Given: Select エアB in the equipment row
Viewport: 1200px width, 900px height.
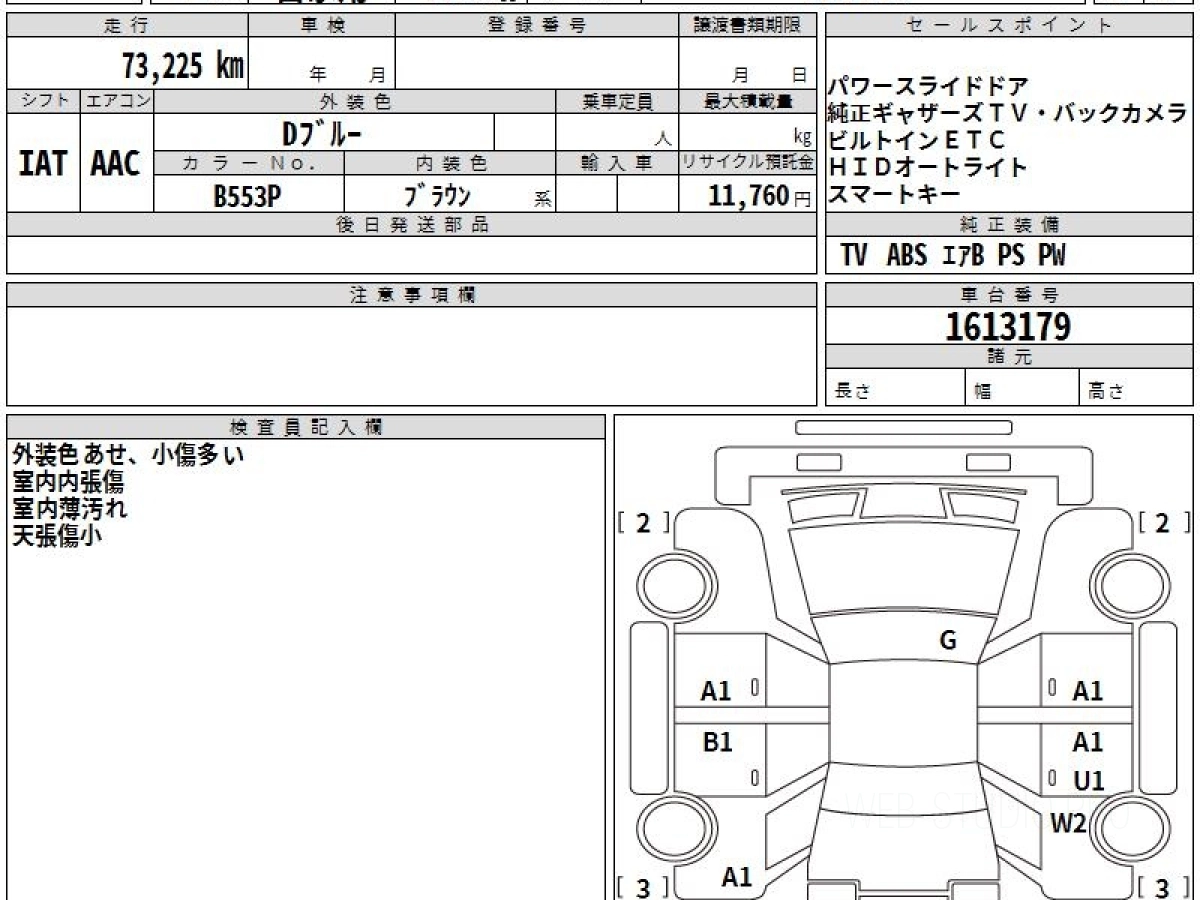Looking at the screenshot, I should tap(964, 256).
